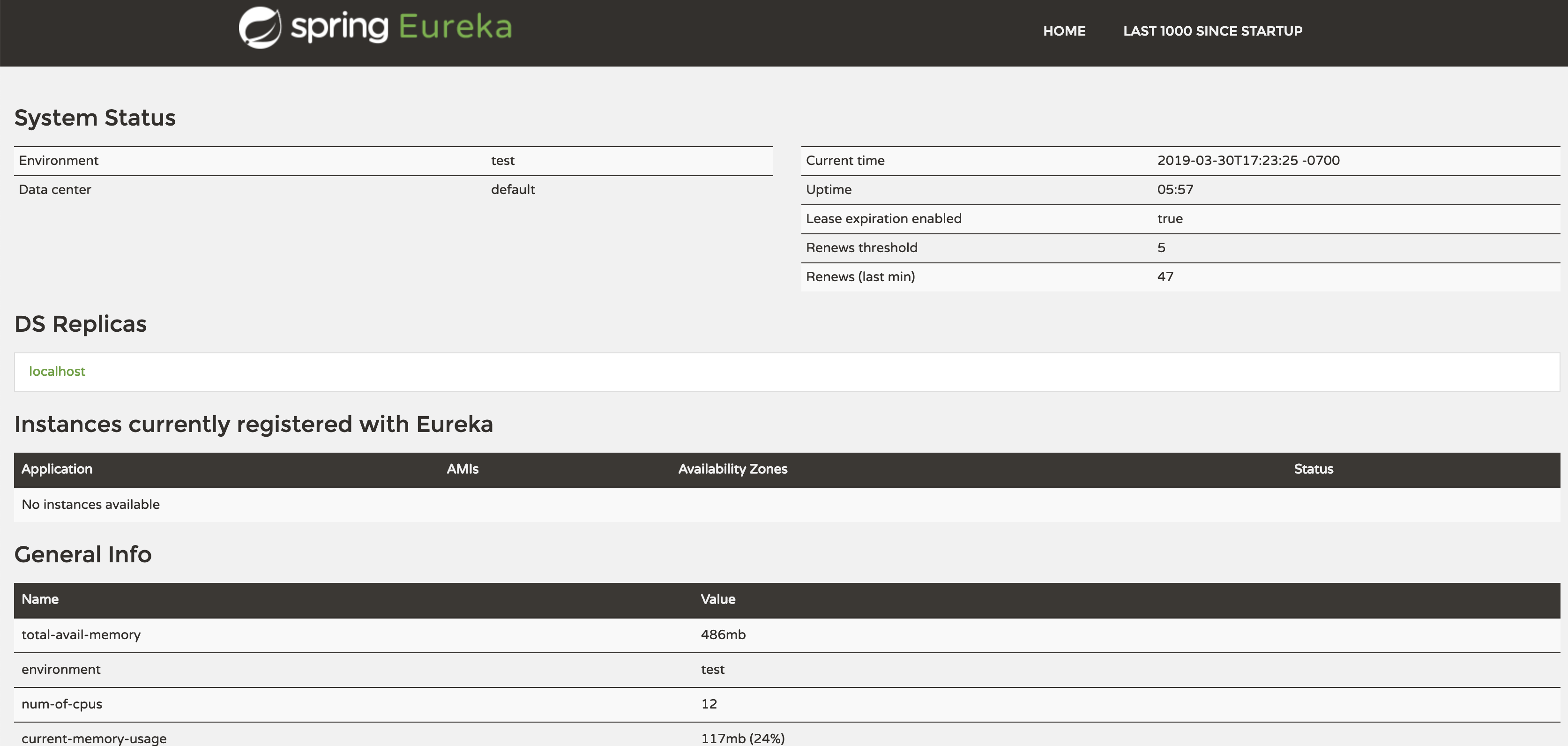The width and height of the screenshot is (1568, 746).
Task: Click the Application column header
Action: [57, 469]
